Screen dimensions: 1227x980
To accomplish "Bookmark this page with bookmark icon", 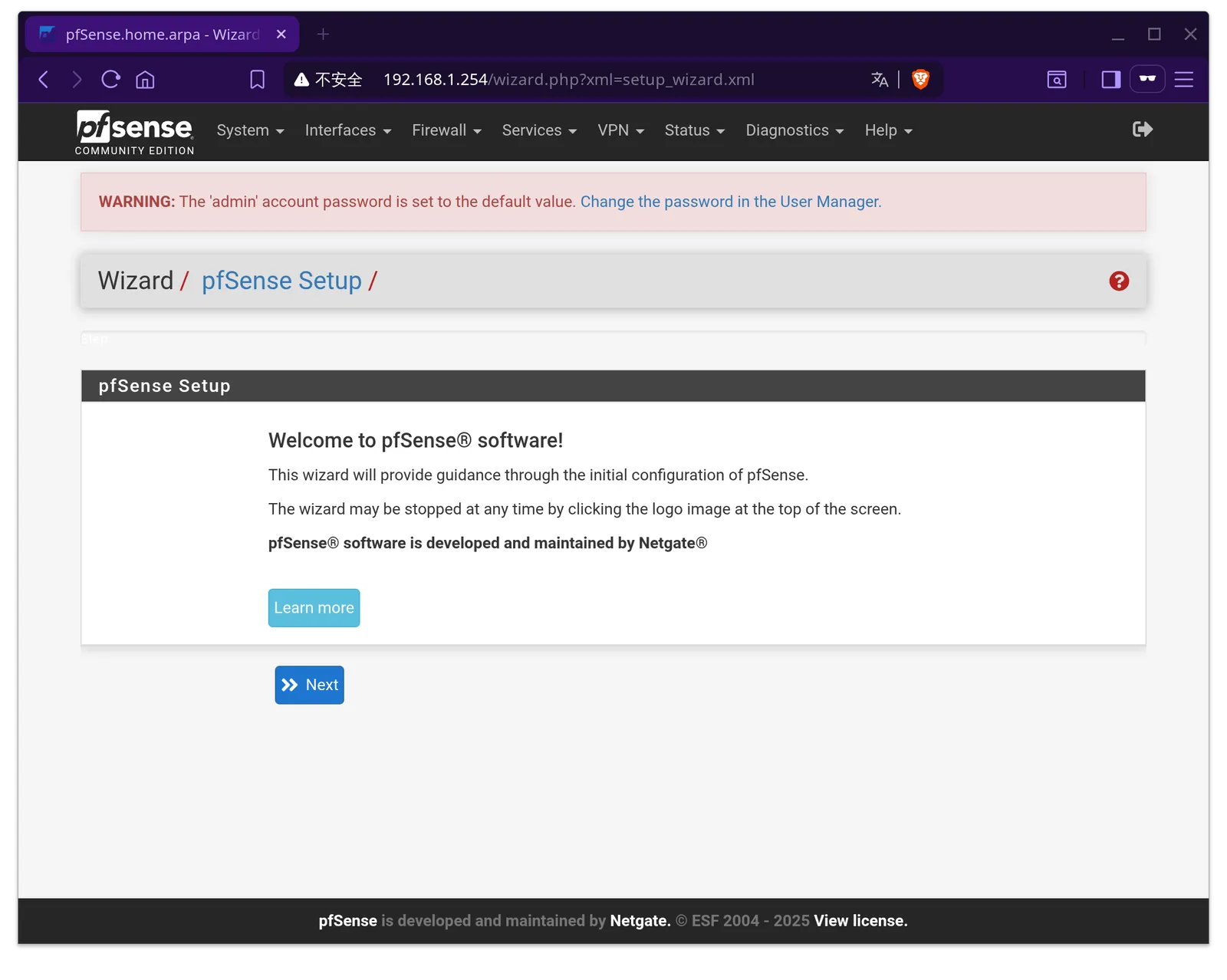I will 258,80.
